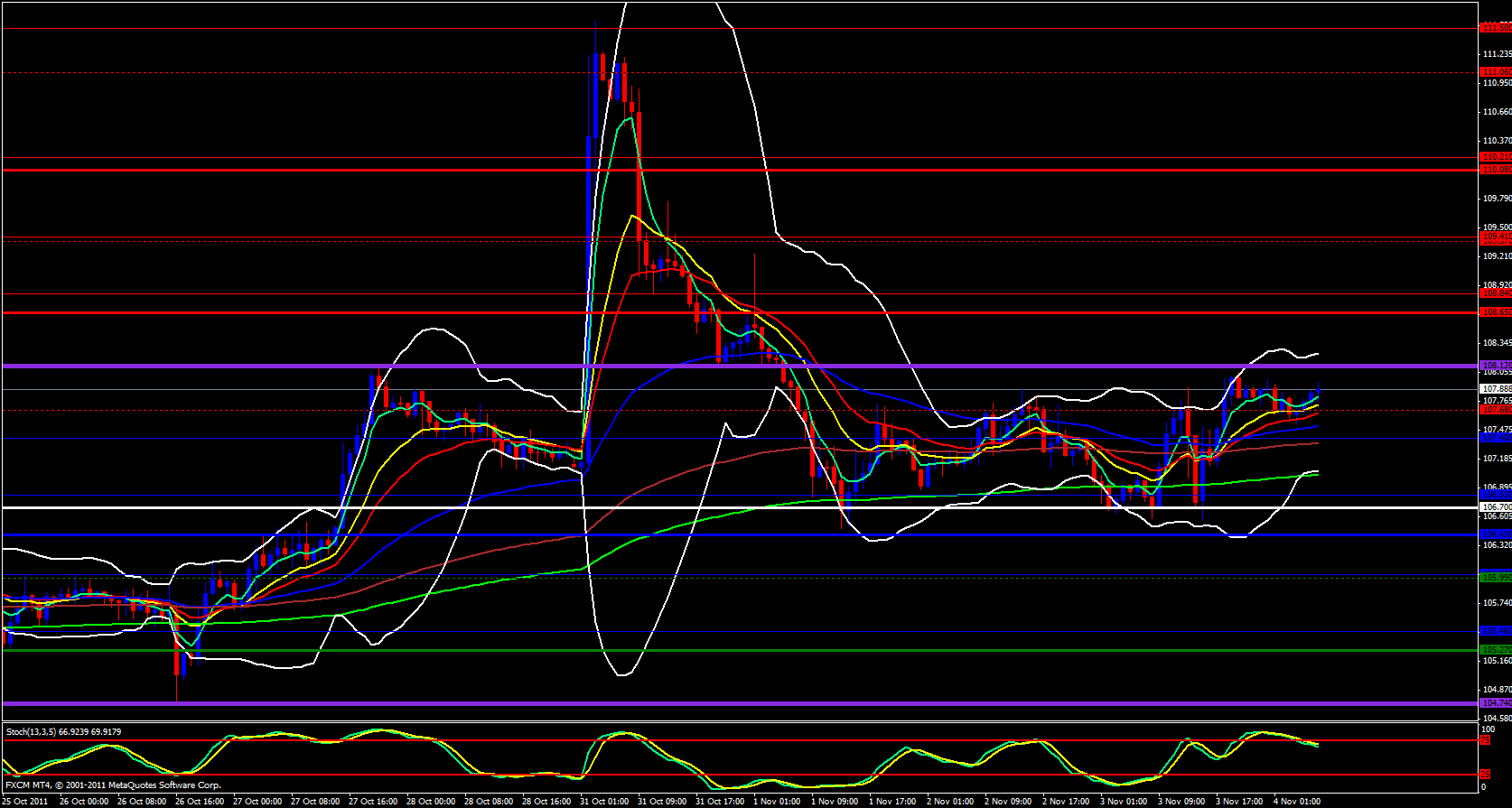Click the 111.500 red price label
The height and width of the screenshot is (808, 1512).
(1496, 28)
